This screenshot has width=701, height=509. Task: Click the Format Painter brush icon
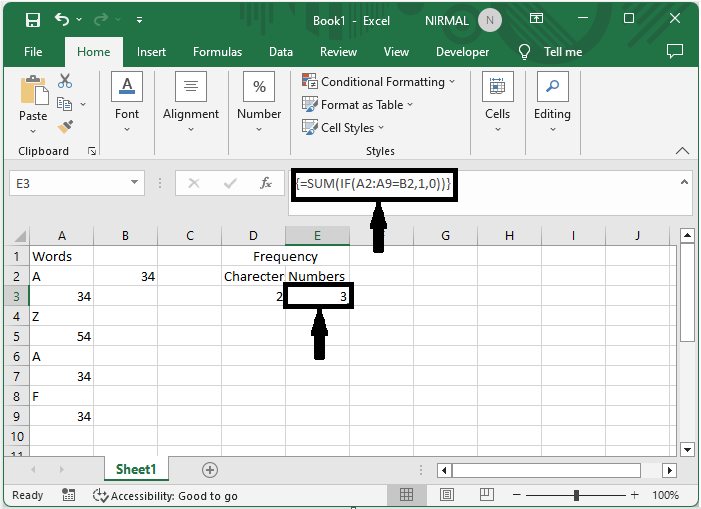65,127
